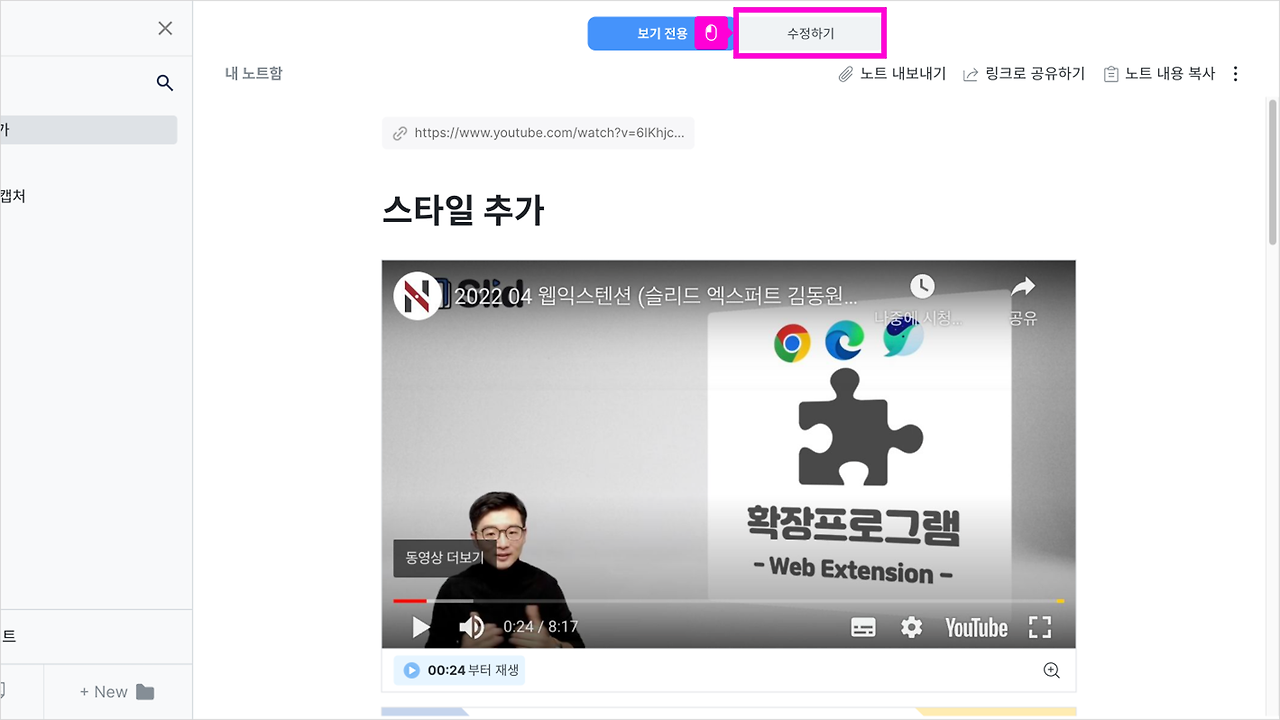Open the search in the left sidebar
This screenshot has width=1280, height=720.
point(164,83)
